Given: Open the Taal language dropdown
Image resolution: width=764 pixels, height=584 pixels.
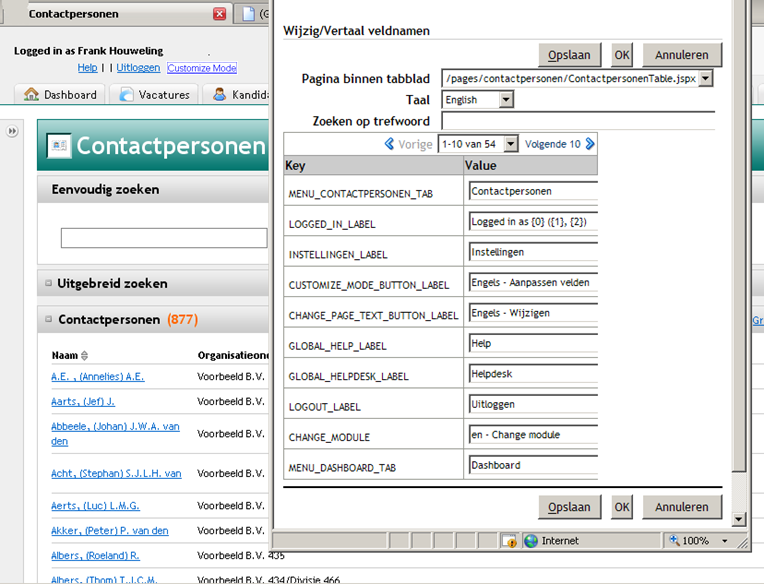Looking at the screenshot, I should point(506,100).
